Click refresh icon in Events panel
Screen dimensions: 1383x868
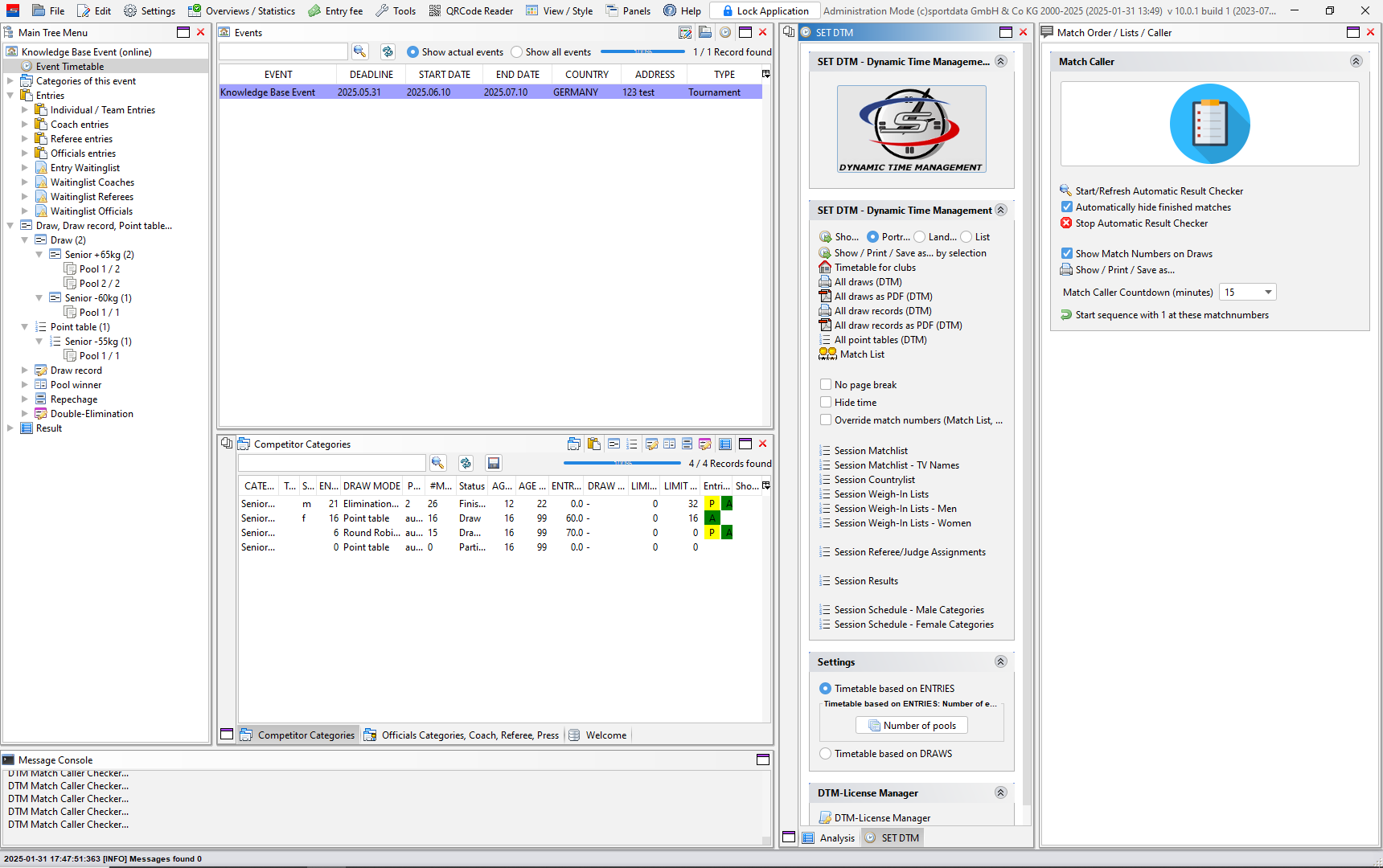pos(388,51)
